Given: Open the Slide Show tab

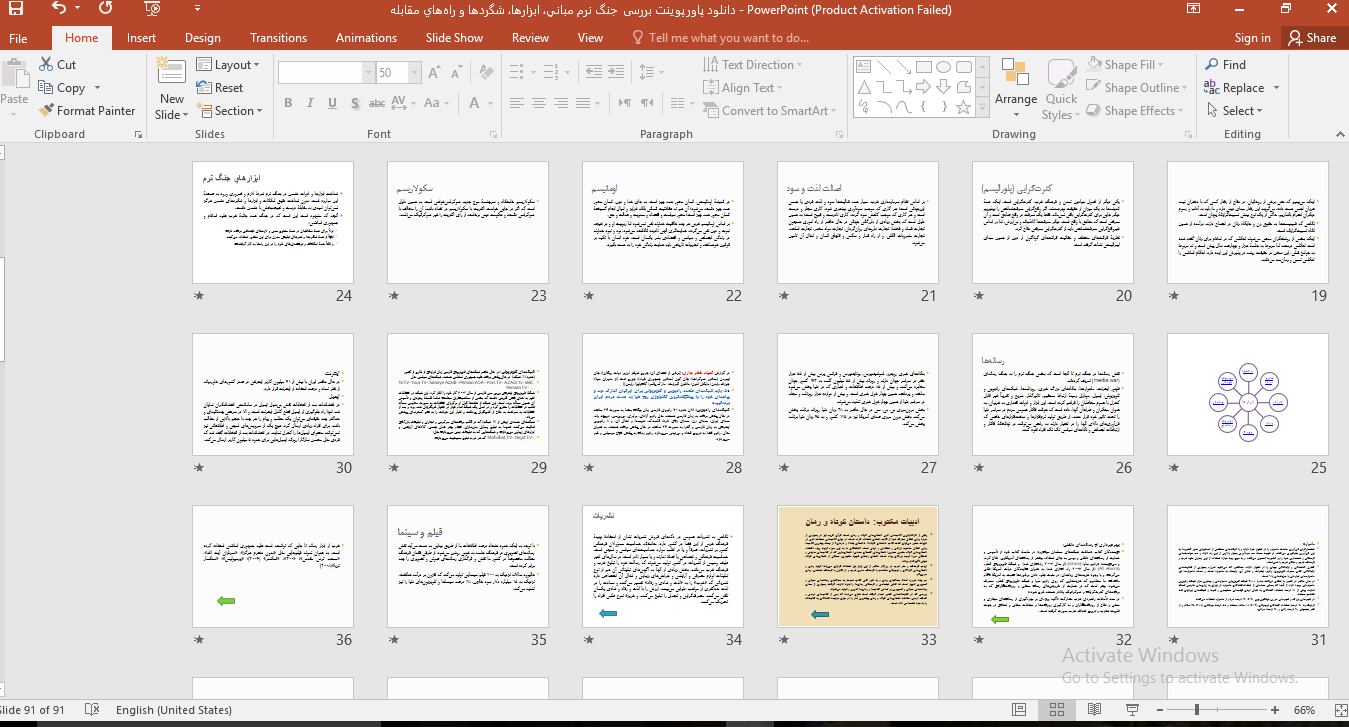Looking at the screenshot, I should coord(454,38).
